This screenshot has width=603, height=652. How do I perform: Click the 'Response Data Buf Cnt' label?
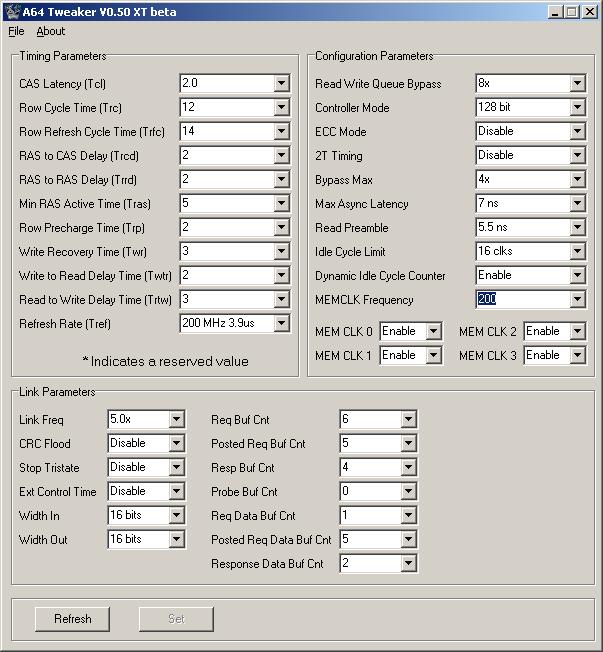[267, 564]
